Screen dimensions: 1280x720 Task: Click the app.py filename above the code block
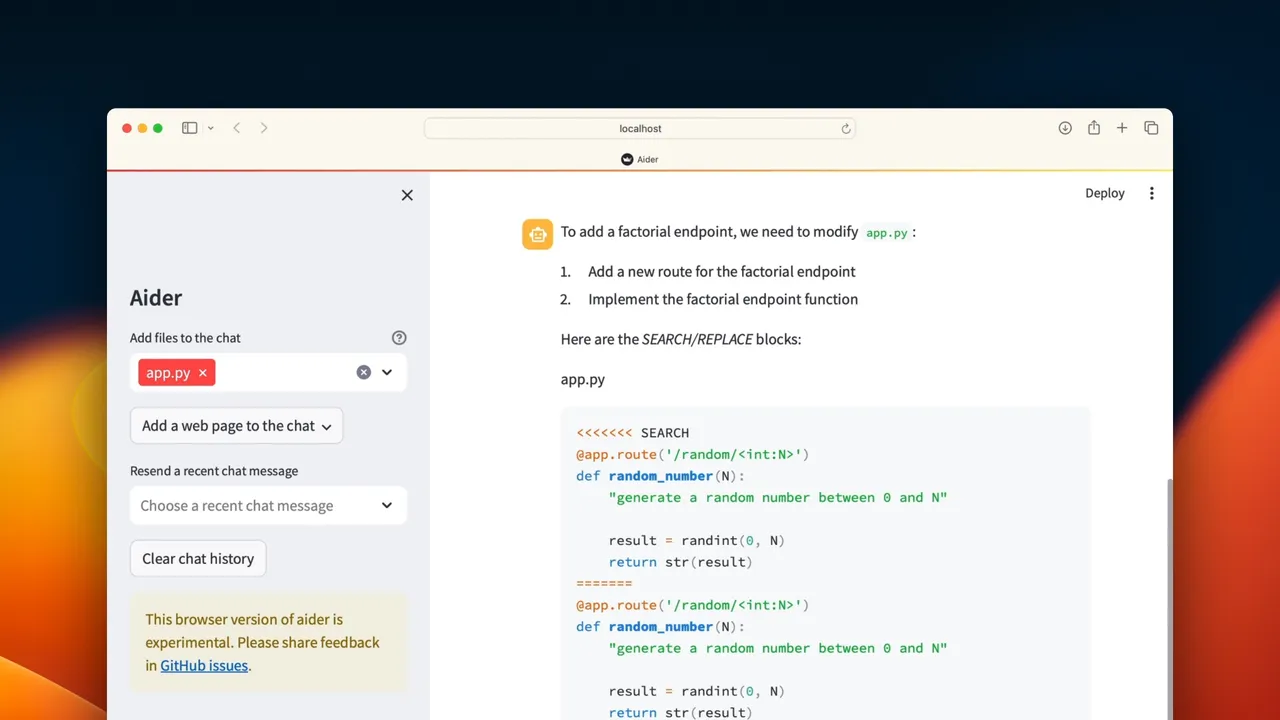(583, 380)
